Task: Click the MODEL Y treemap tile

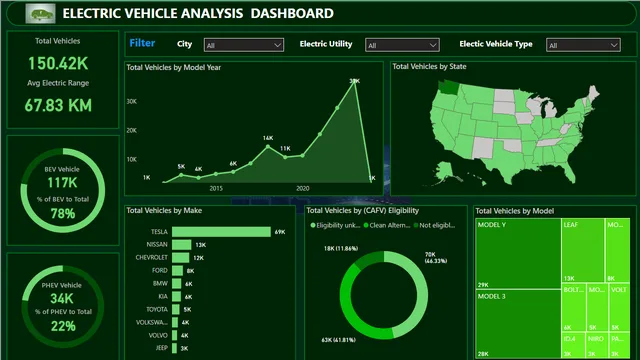Action: (518, 254)
